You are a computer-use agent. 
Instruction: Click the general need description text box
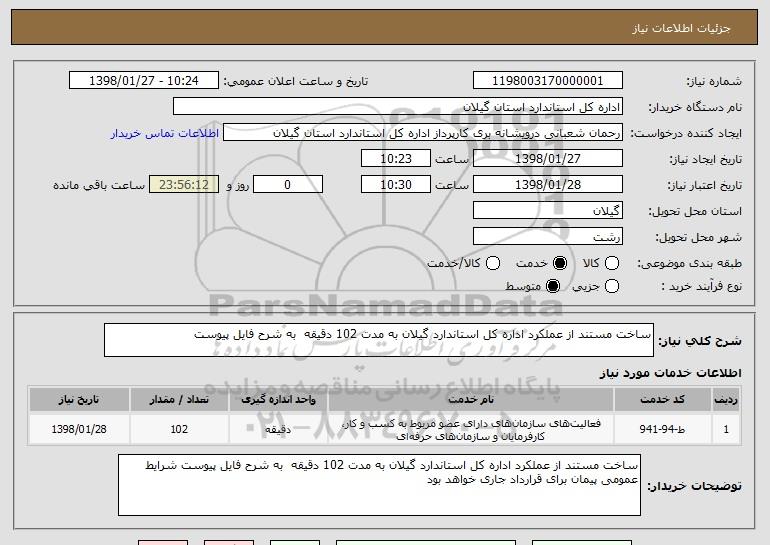tap(379, 340)
